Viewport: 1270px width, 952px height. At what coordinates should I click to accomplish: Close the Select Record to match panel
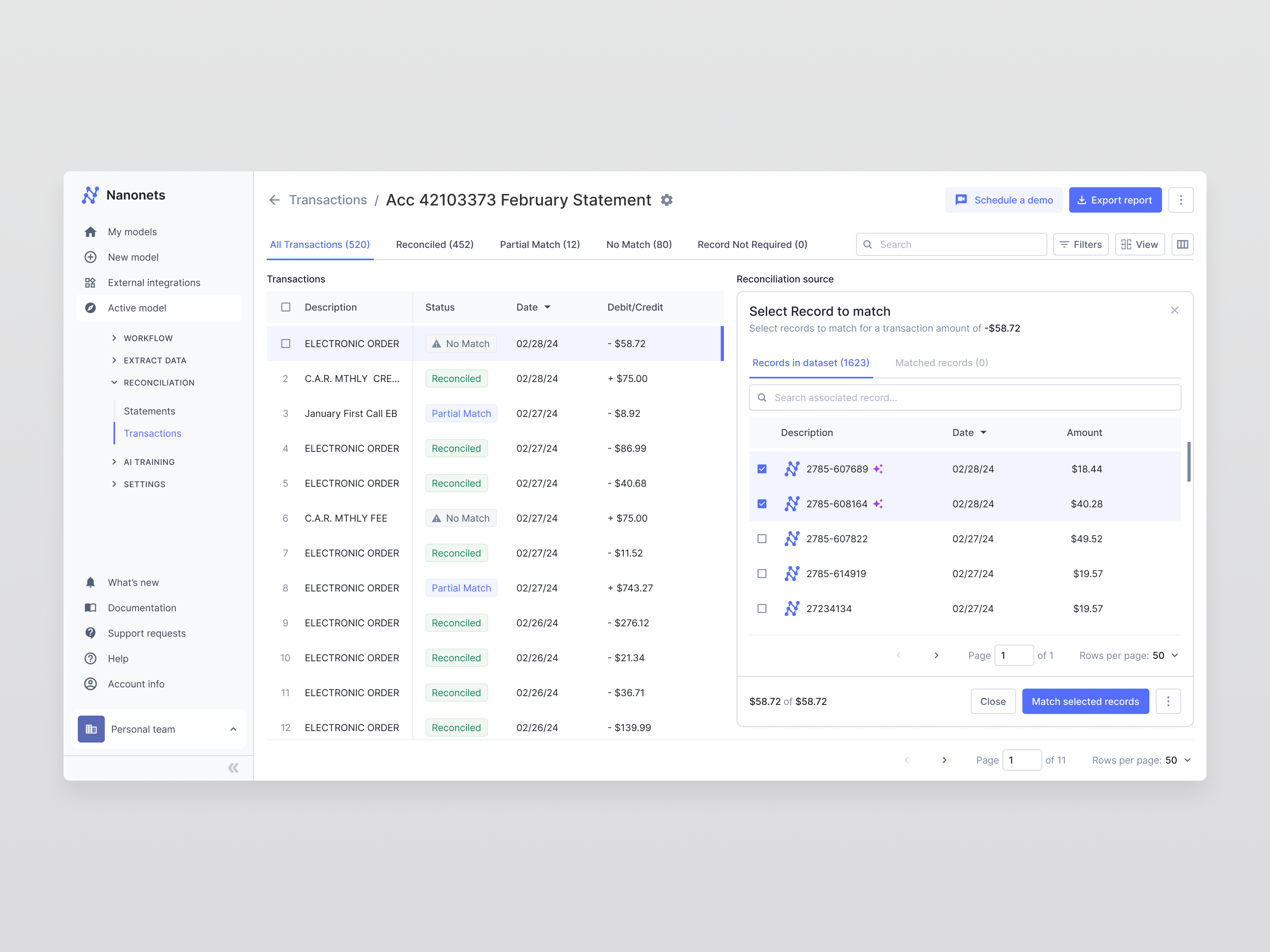pyautogui.click(x=1175, y=311)
